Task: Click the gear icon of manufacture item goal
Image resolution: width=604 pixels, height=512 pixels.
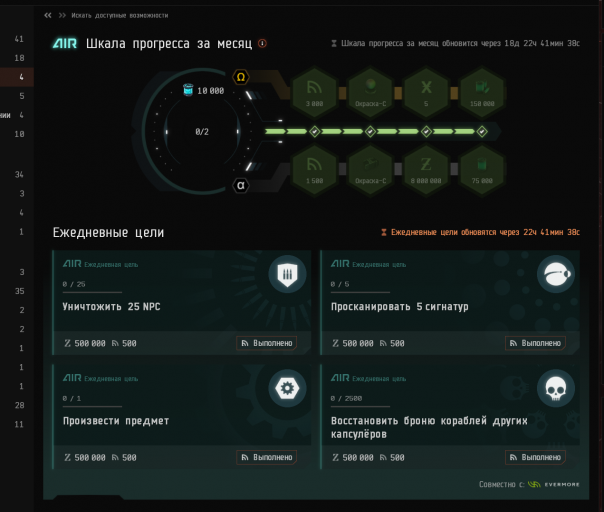Action: (x=287, y=388)
